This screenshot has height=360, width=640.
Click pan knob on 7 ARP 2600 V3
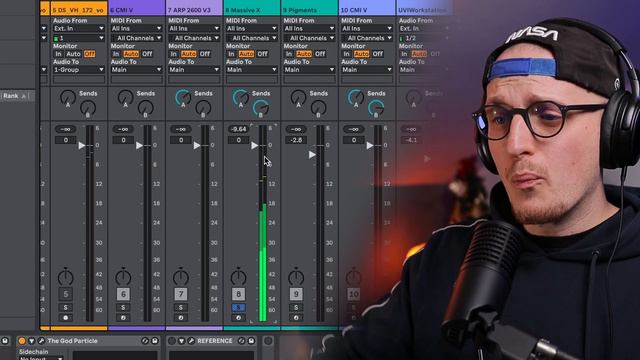click(x=181, y=278)
